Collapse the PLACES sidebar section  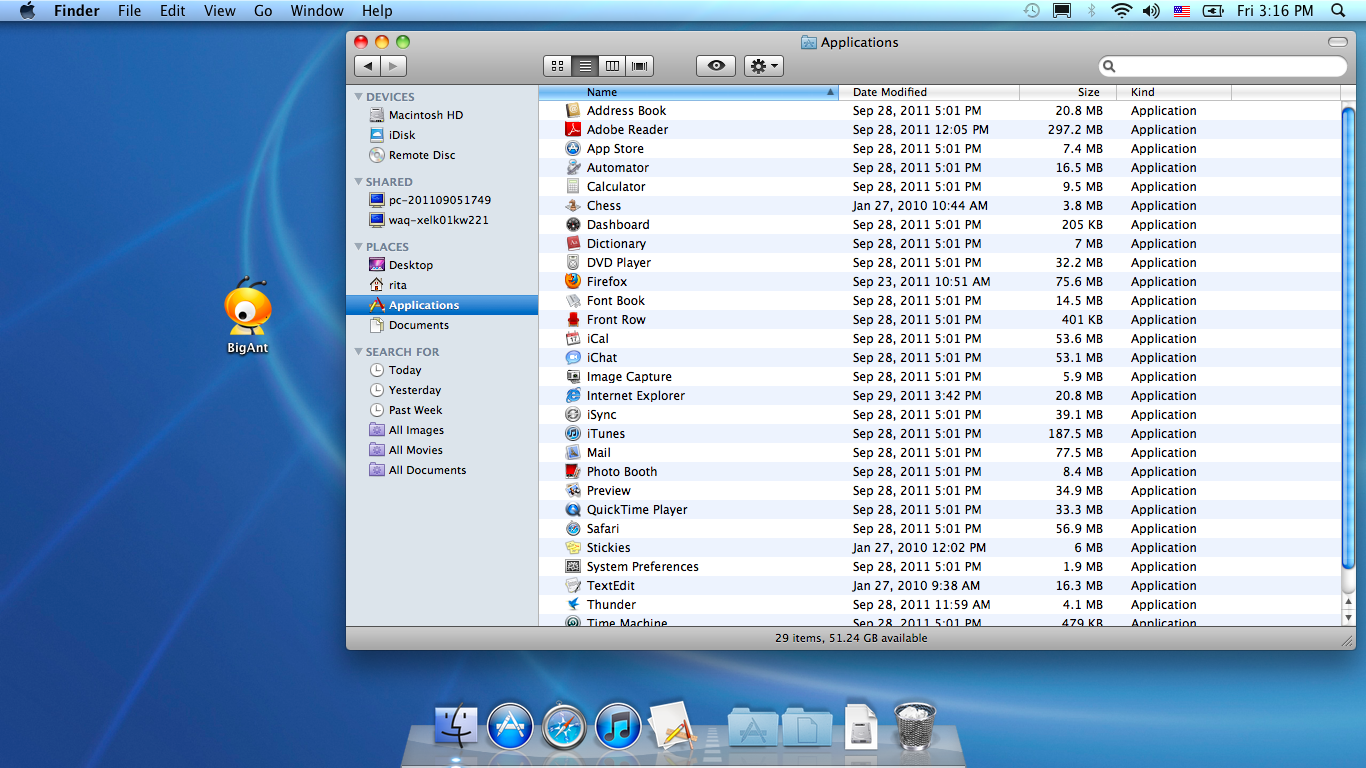tap(359, 247)
